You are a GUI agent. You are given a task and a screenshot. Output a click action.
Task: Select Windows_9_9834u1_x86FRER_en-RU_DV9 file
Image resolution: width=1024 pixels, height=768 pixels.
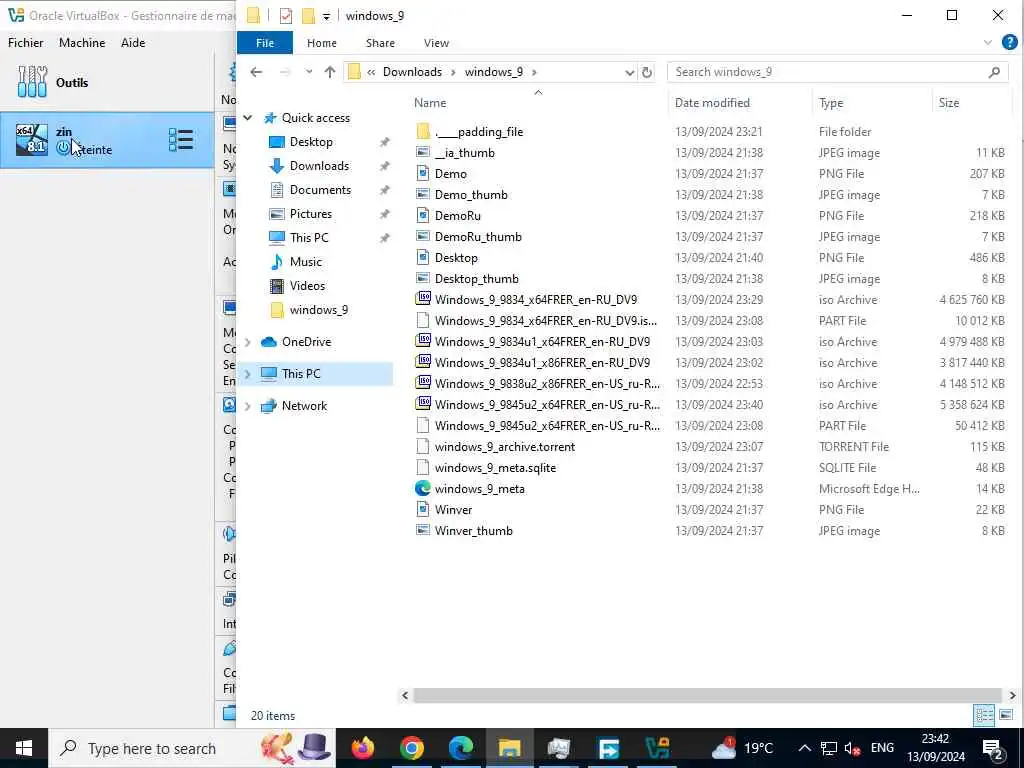coord(542,363)
